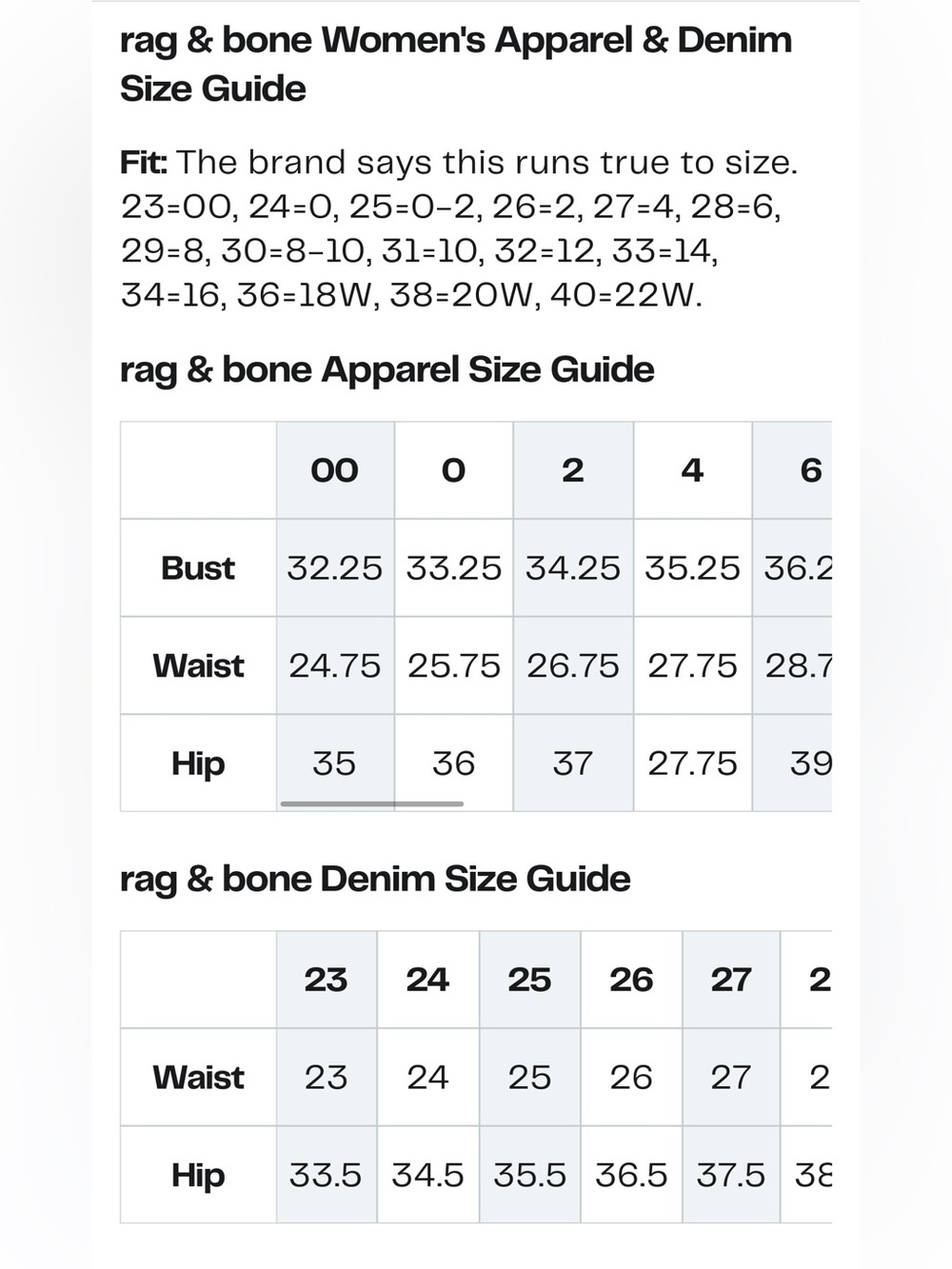Select the denim size 27 column header
The image size is (952, 1269).
pos(731,980)
